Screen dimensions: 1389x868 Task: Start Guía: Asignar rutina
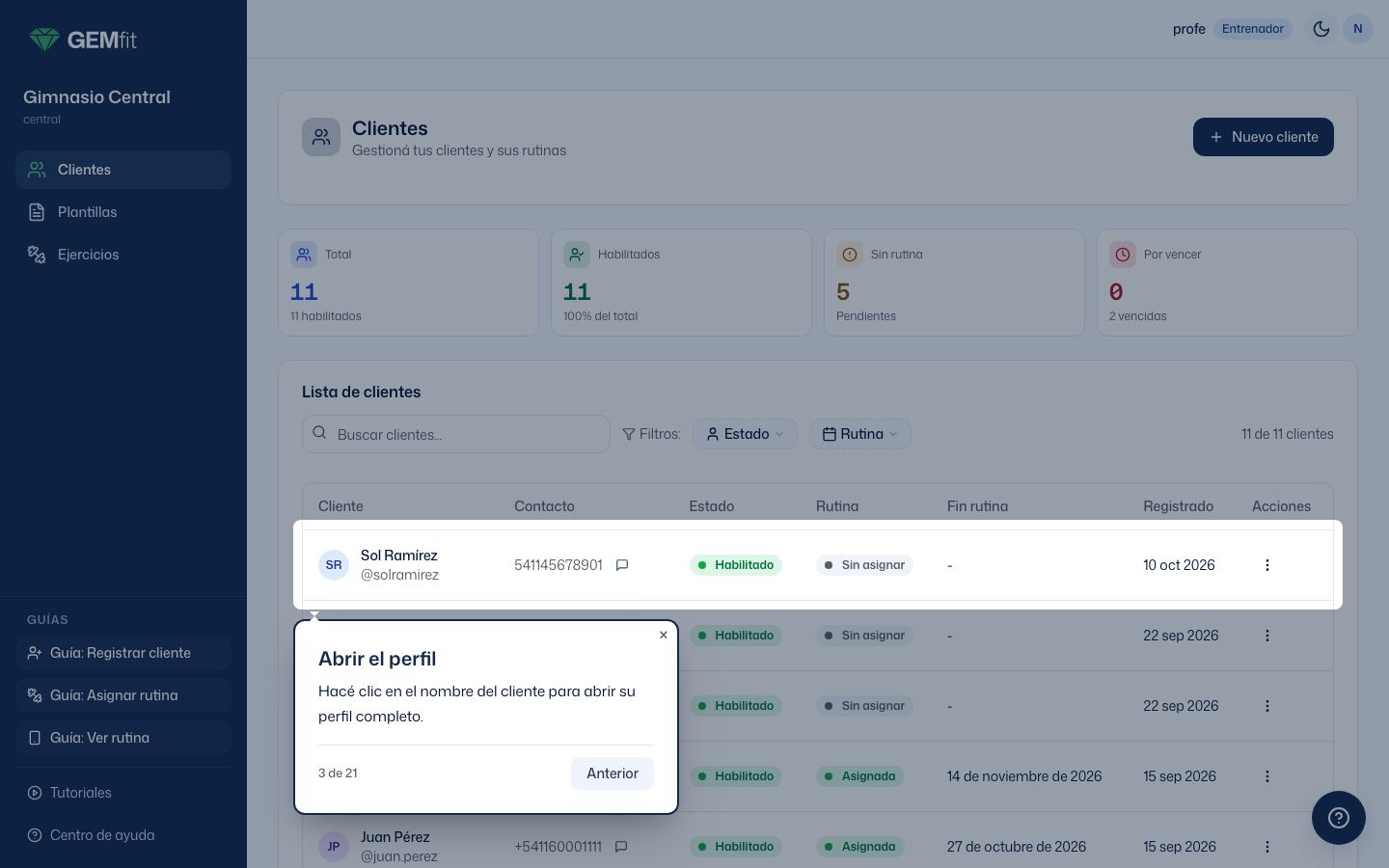123,695
